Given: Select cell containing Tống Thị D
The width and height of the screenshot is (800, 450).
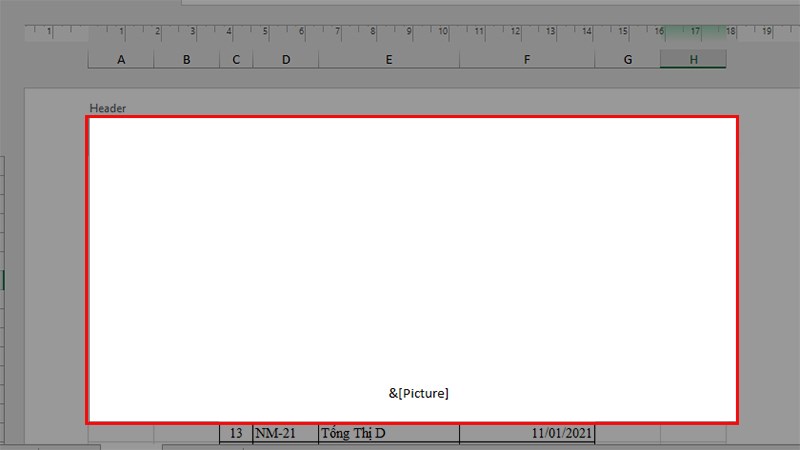Looking at the screenshot, I should [389, 433].
